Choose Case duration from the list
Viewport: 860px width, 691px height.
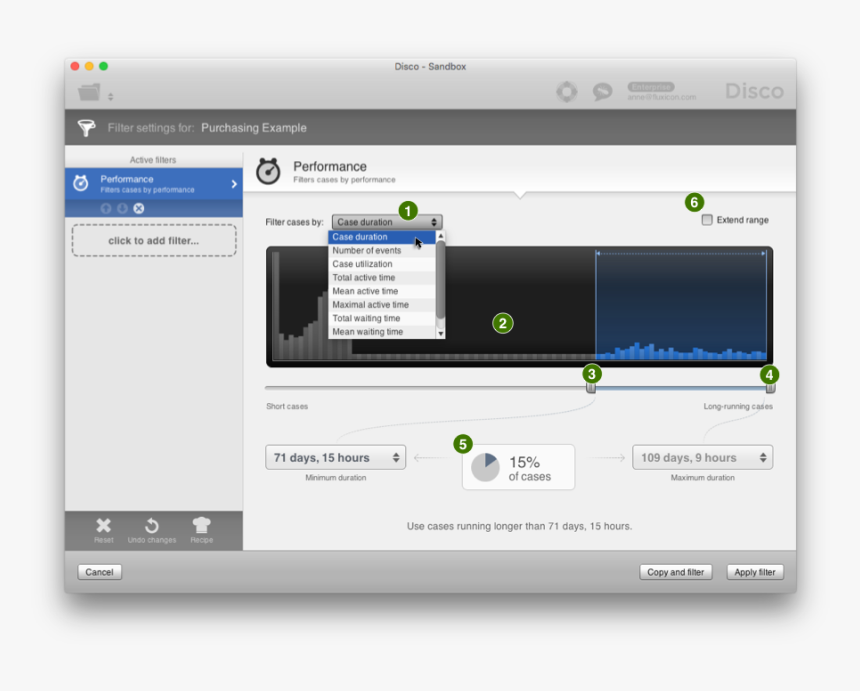382,237
